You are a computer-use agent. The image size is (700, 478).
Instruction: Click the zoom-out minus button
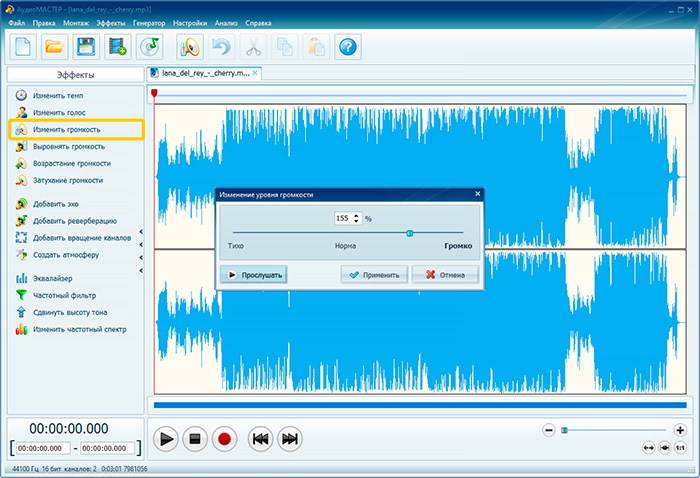pyautogui.click(x=549, y=430)
